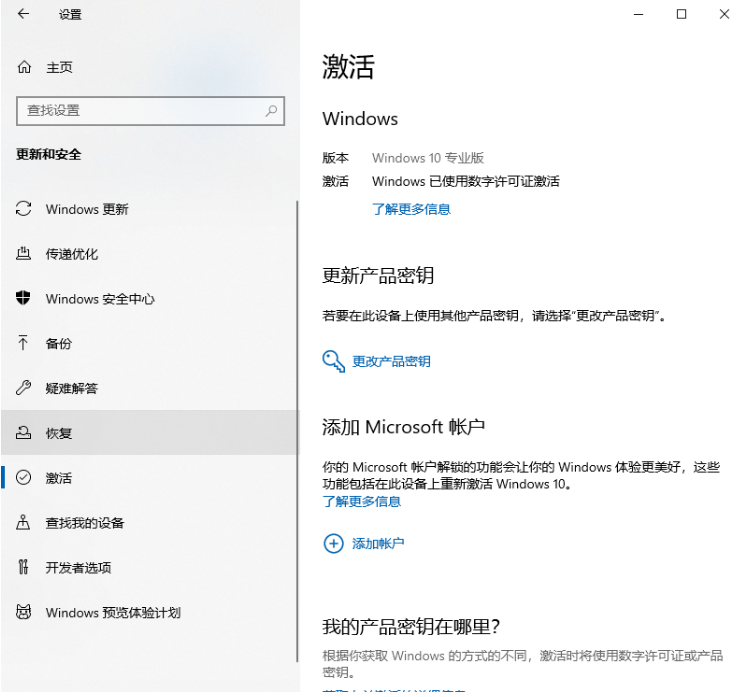Open 查找我的设备 settings page
The height and width of the screenshot is (697, 745).
coord(85,523)
